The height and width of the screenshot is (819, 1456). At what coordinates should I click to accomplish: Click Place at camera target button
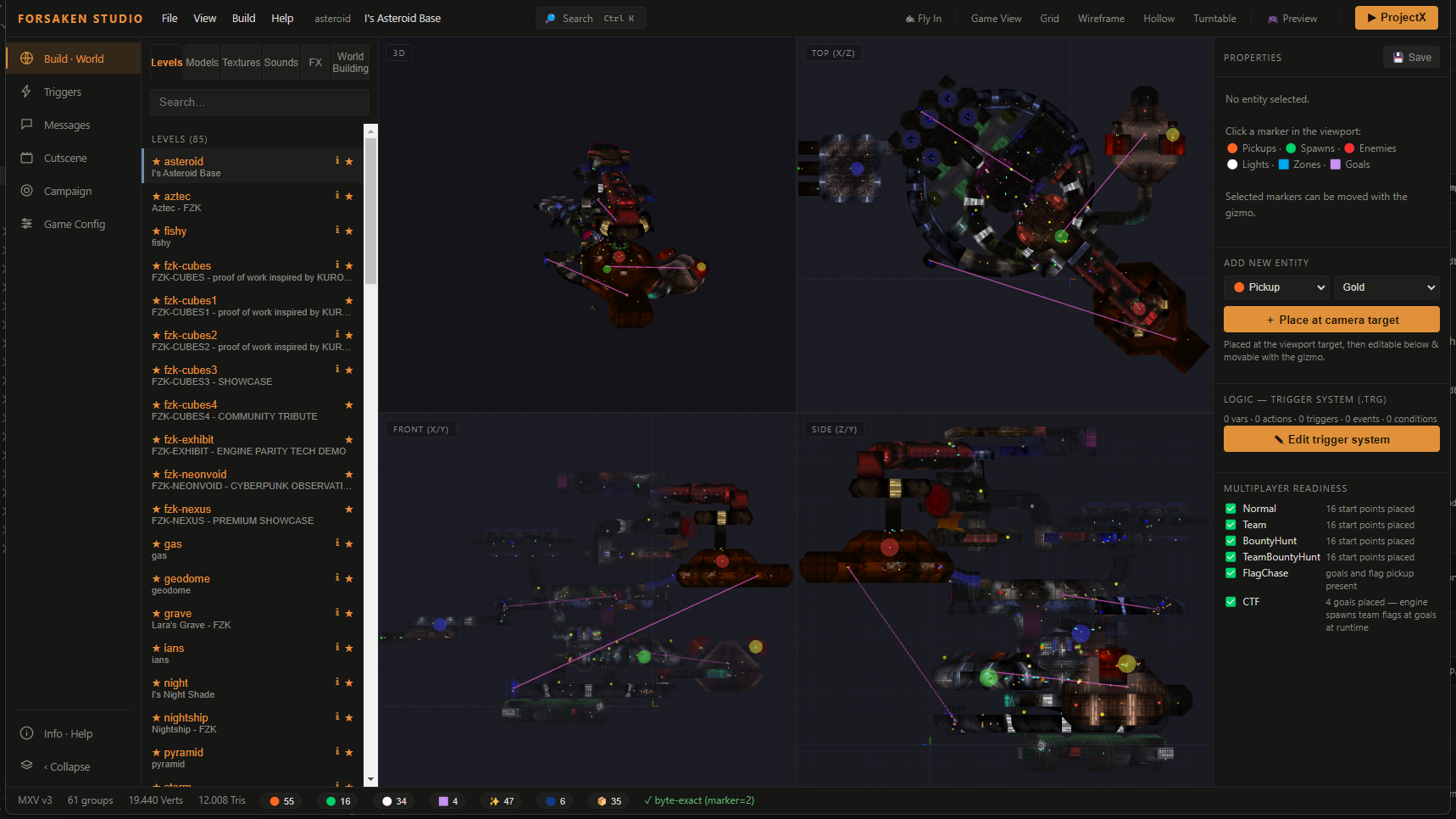[x=1331, y=320]
